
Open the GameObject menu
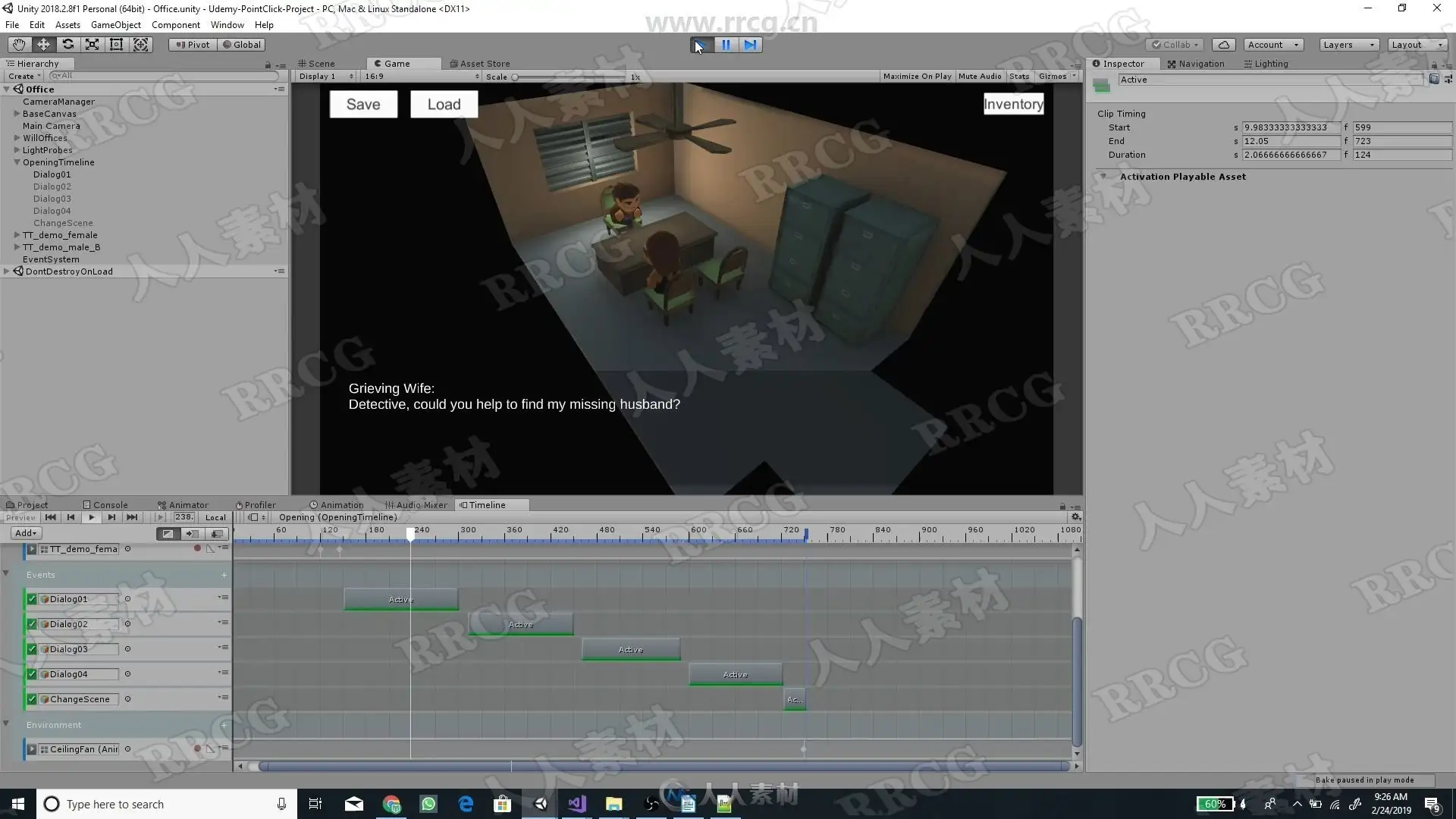115,25
